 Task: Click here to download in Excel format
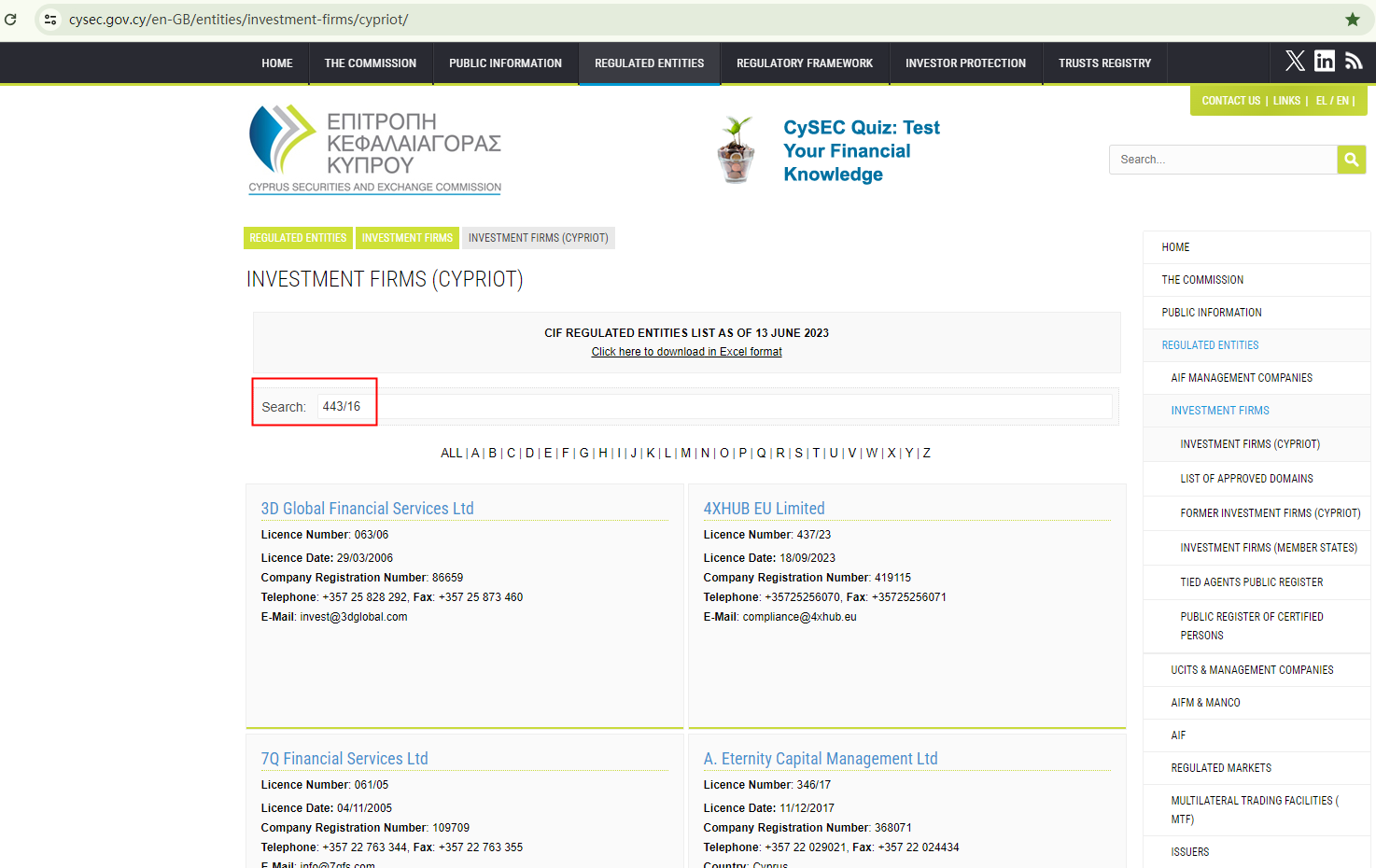pos(686,352)
